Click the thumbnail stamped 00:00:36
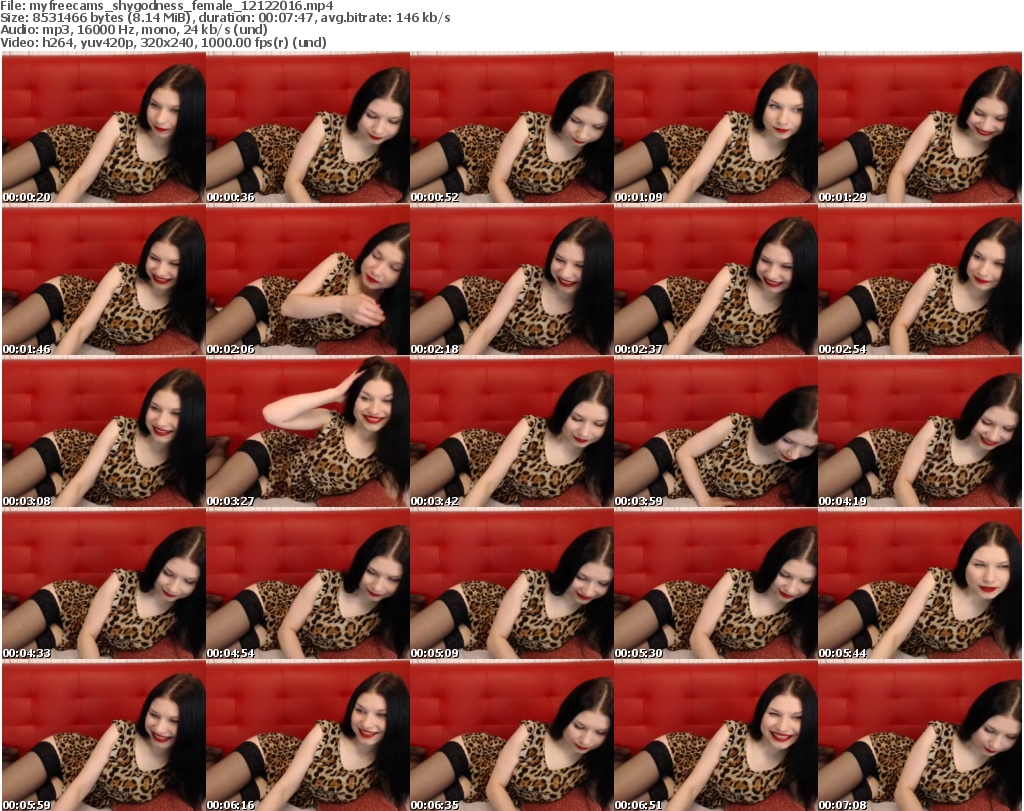The height and width of the screenshot is (811, 1024). (308, 127)
